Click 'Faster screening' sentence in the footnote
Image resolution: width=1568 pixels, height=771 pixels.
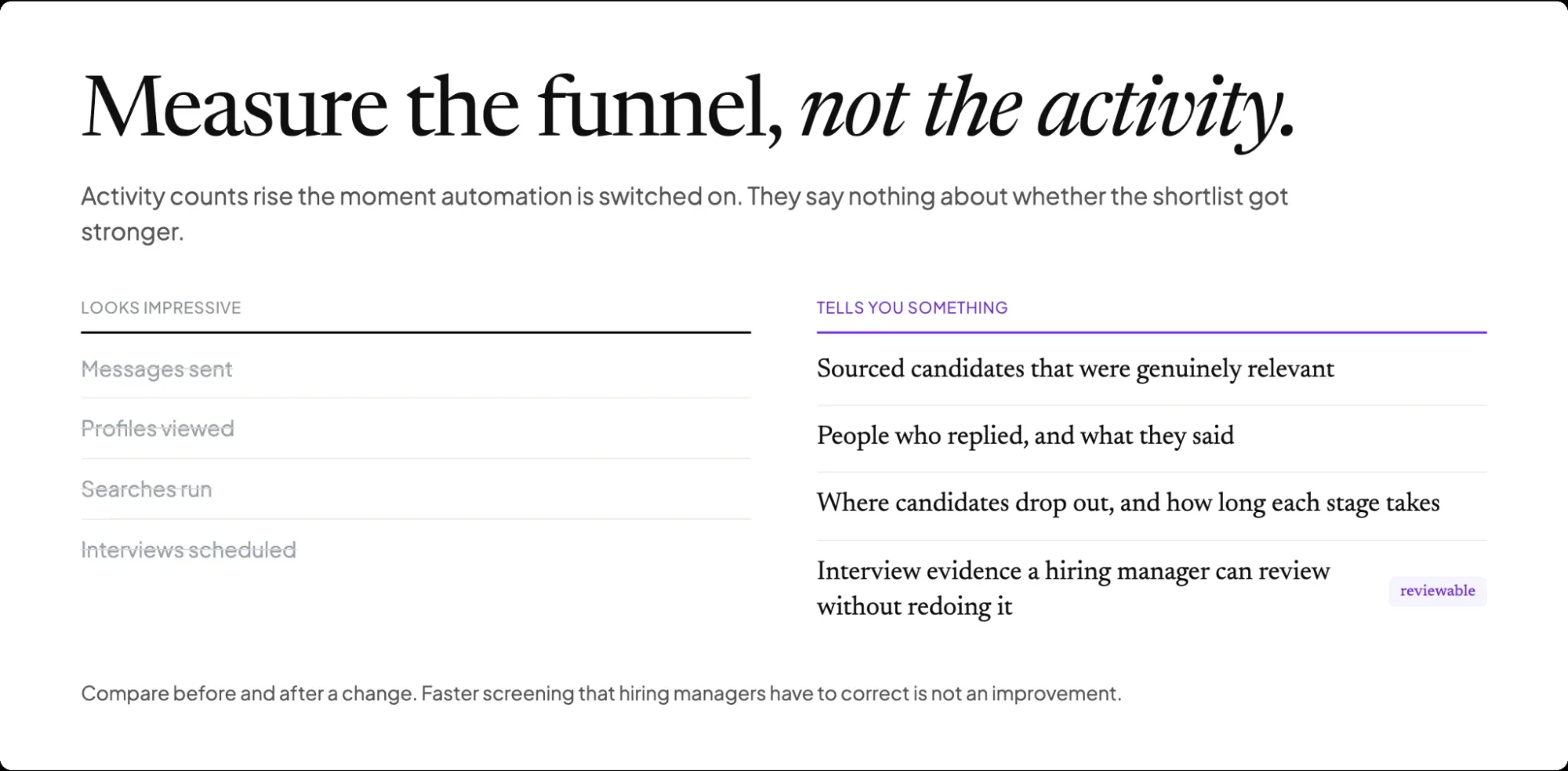[771, 693]
